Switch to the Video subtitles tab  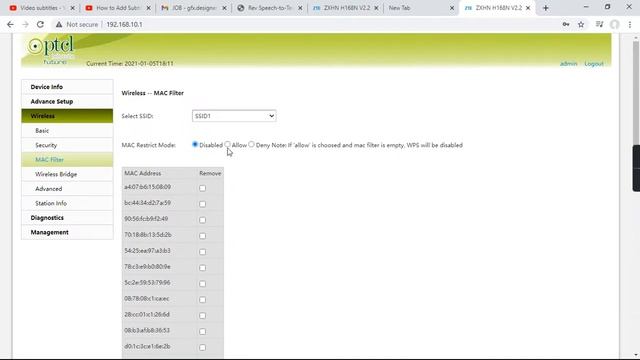point(42,8)
